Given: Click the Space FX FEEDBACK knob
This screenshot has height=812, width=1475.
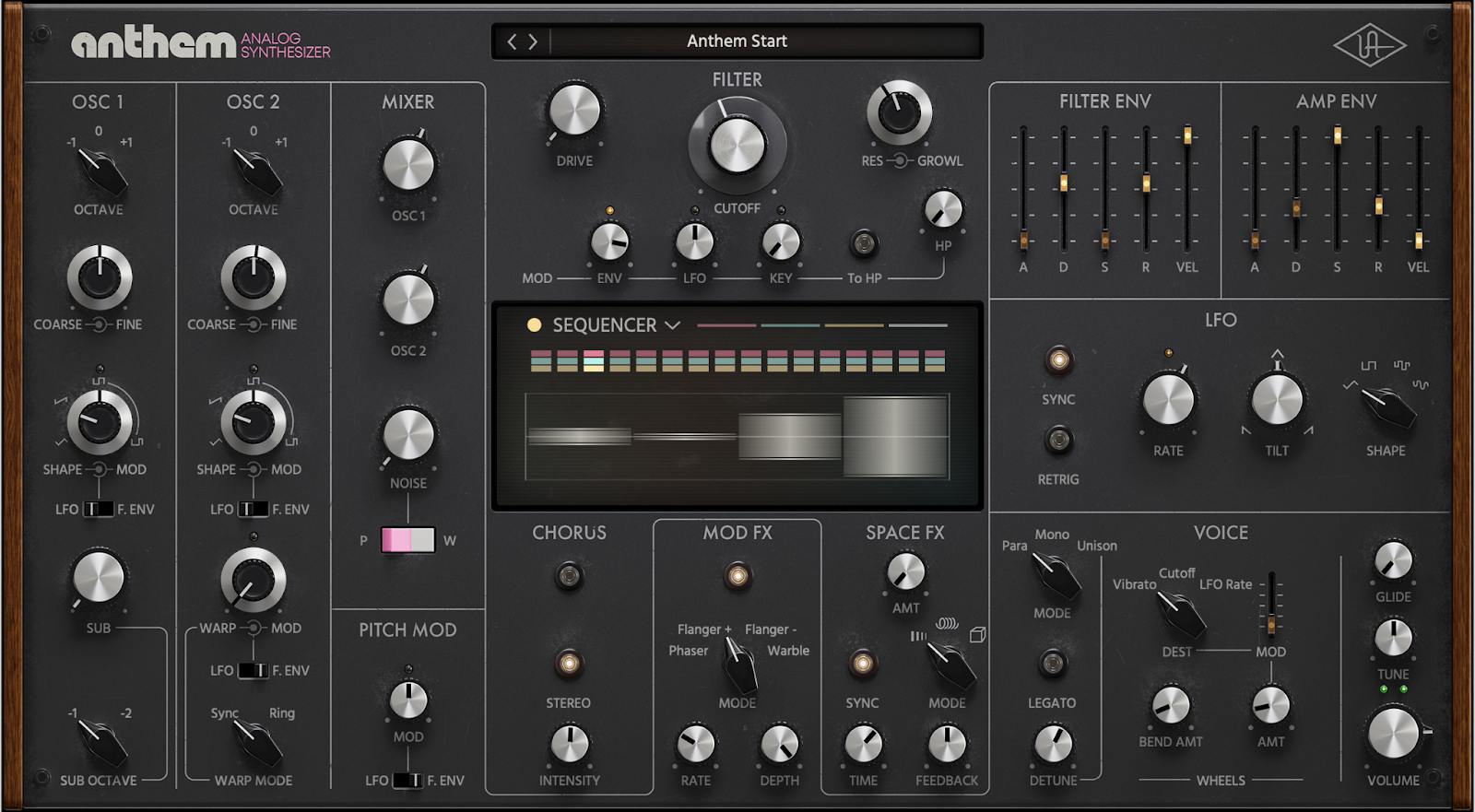Looking at the screenshot, I should point(947,745).
